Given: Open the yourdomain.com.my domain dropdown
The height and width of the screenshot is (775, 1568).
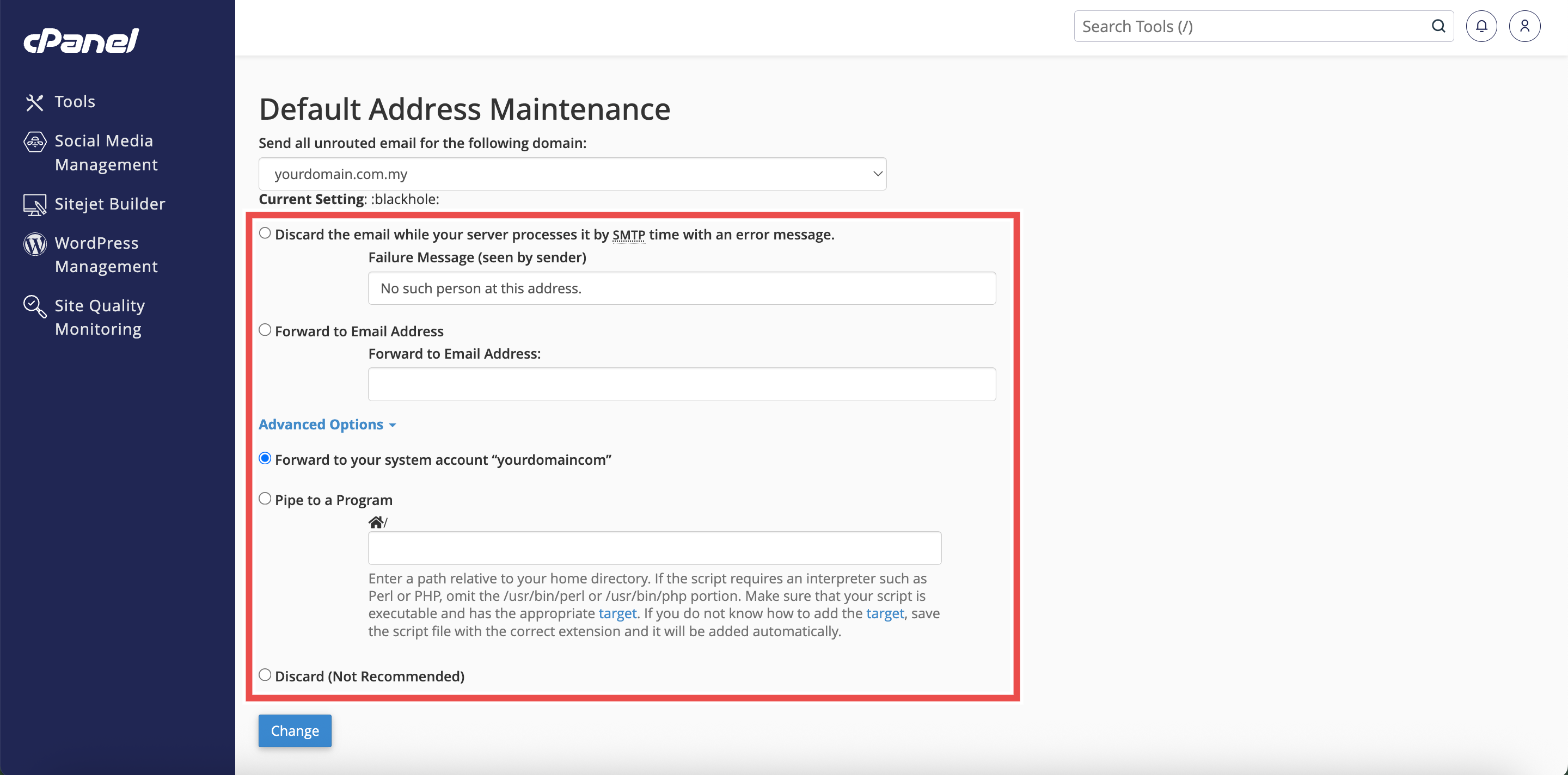Looking at the screenshot, I should [572, 174].
